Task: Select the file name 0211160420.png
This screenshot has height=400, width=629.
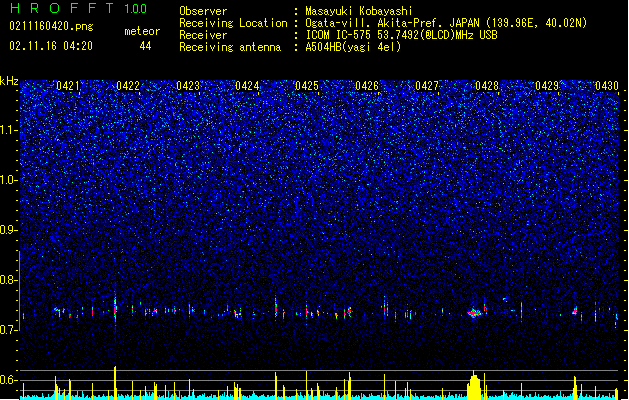Action: (51, 26)
